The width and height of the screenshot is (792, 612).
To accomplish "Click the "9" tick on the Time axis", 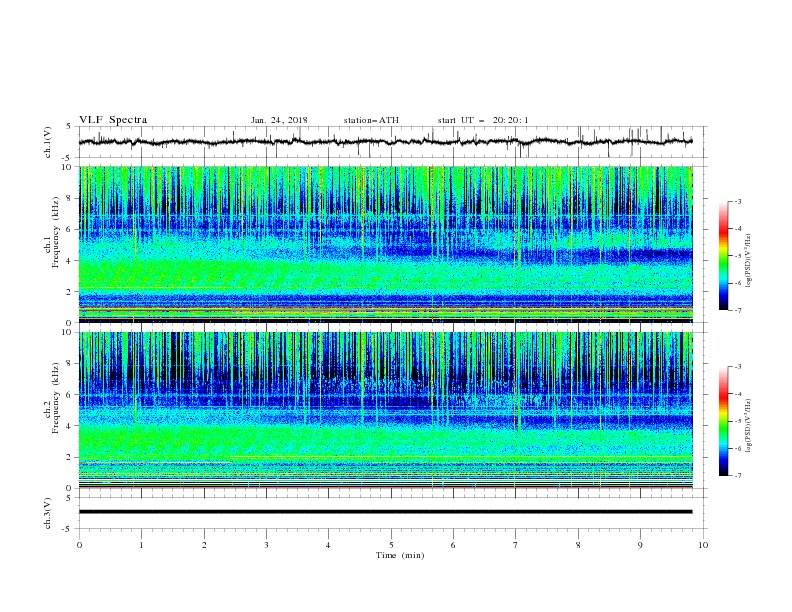I will tap(640, 545).
